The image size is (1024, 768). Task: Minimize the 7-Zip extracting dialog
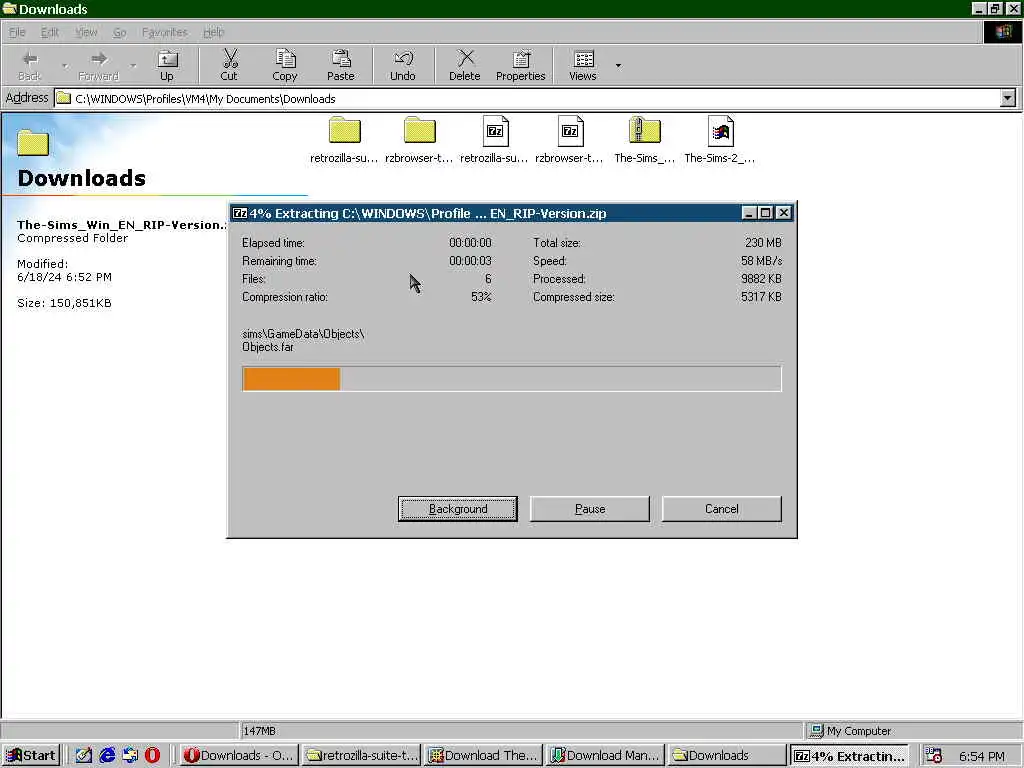[749, 213]
